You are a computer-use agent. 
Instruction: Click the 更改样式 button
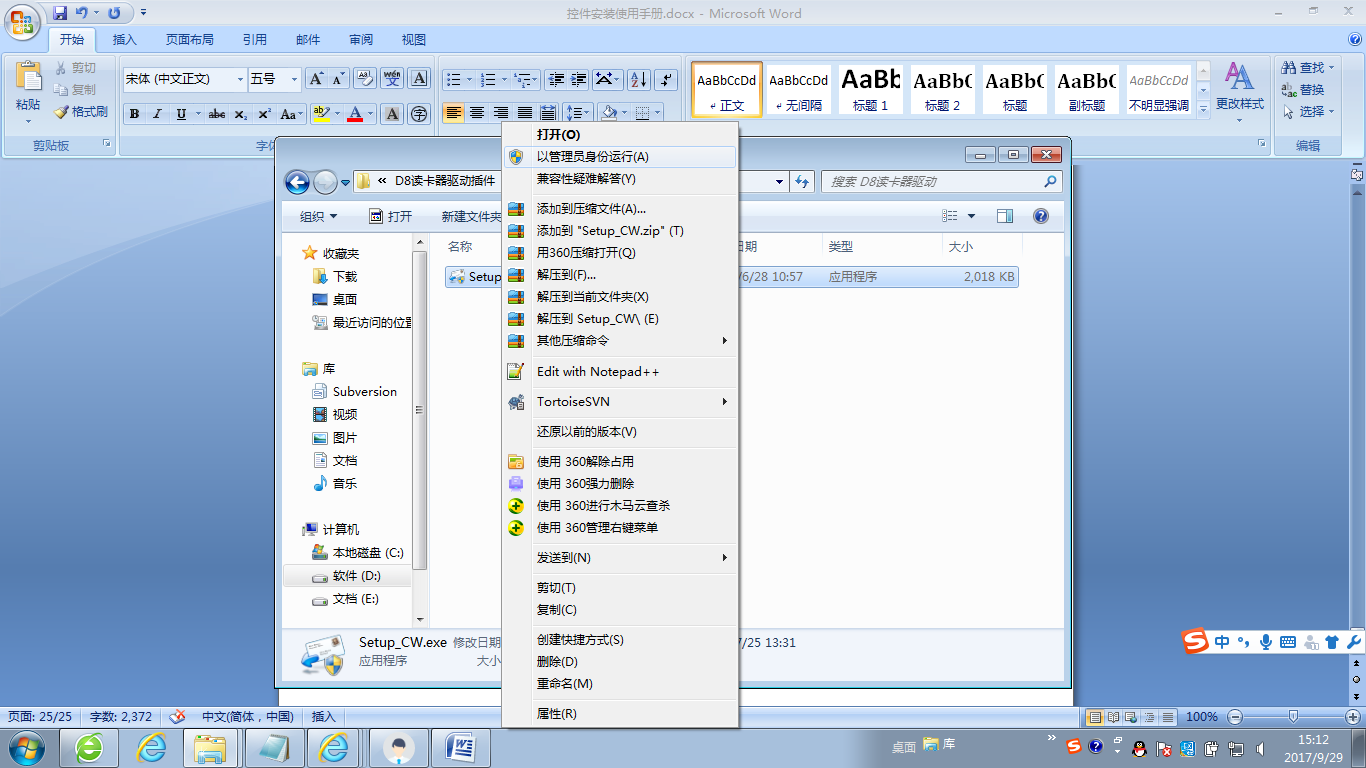click(x=1240, y=94)
